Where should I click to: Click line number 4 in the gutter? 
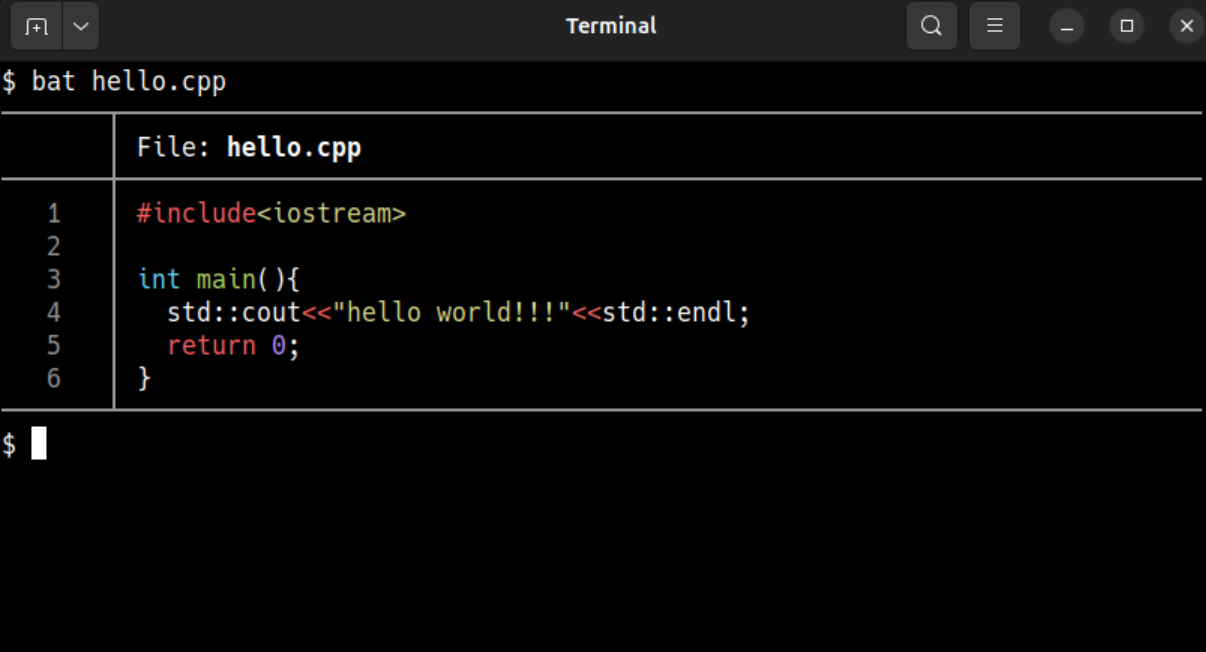coord(54,312)
